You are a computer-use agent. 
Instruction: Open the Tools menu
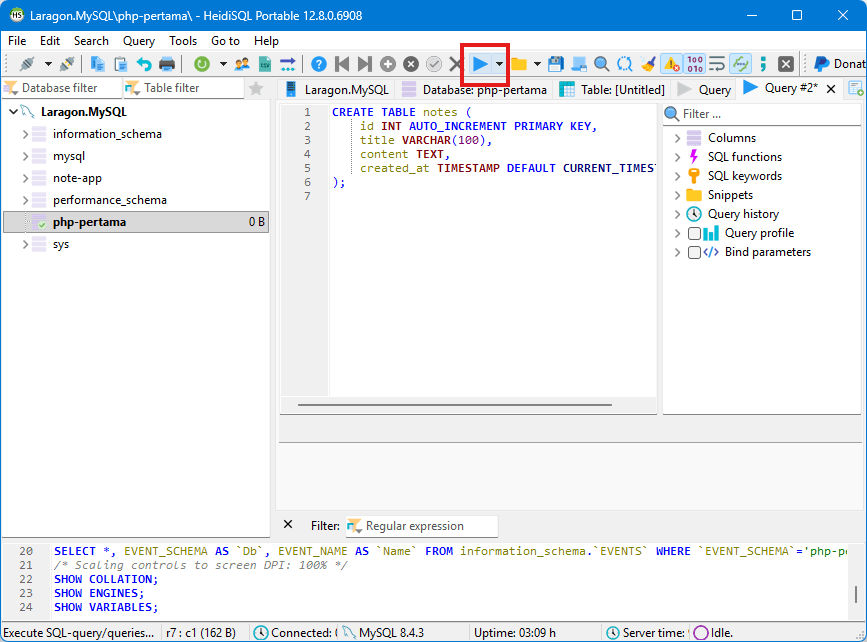(183, 41)
